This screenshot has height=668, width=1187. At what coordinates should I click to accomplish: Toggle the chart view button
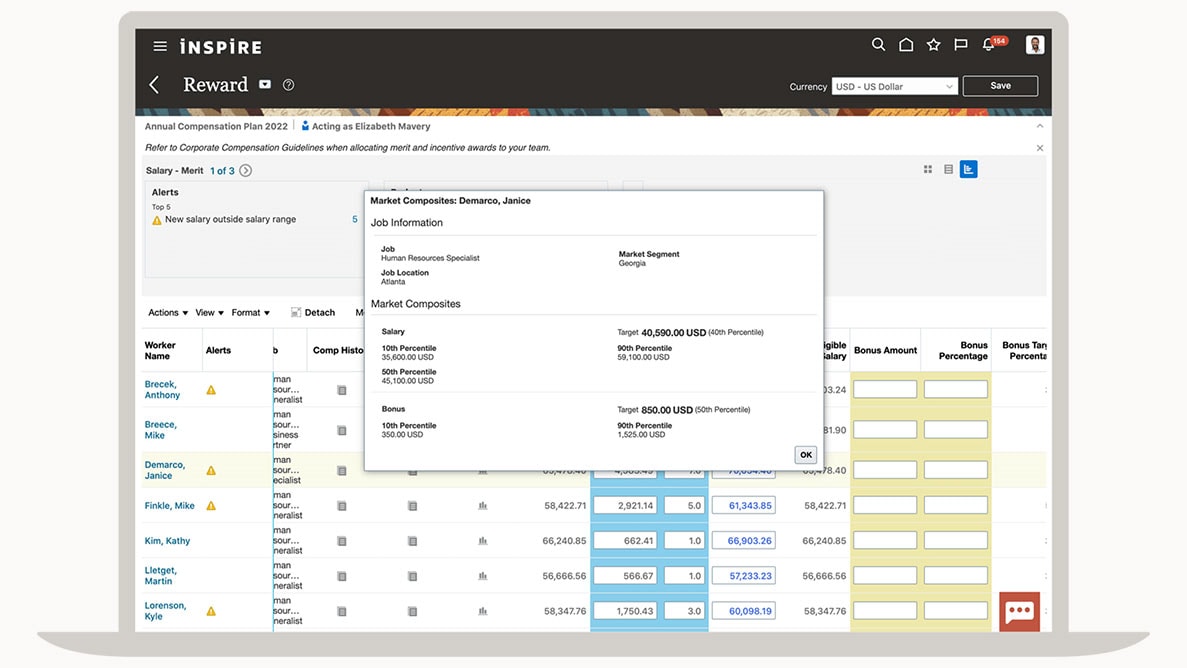[x=968, y=170]
